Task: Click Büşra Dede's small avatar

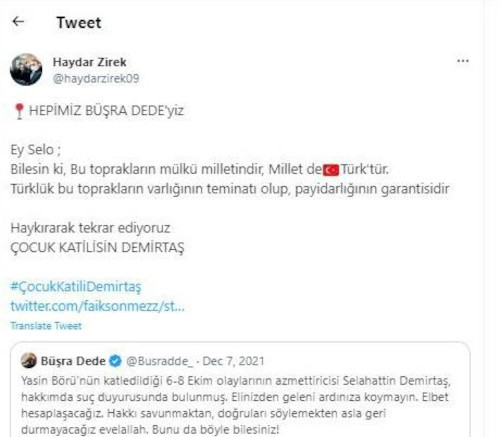Action: [x=29, y=360]
